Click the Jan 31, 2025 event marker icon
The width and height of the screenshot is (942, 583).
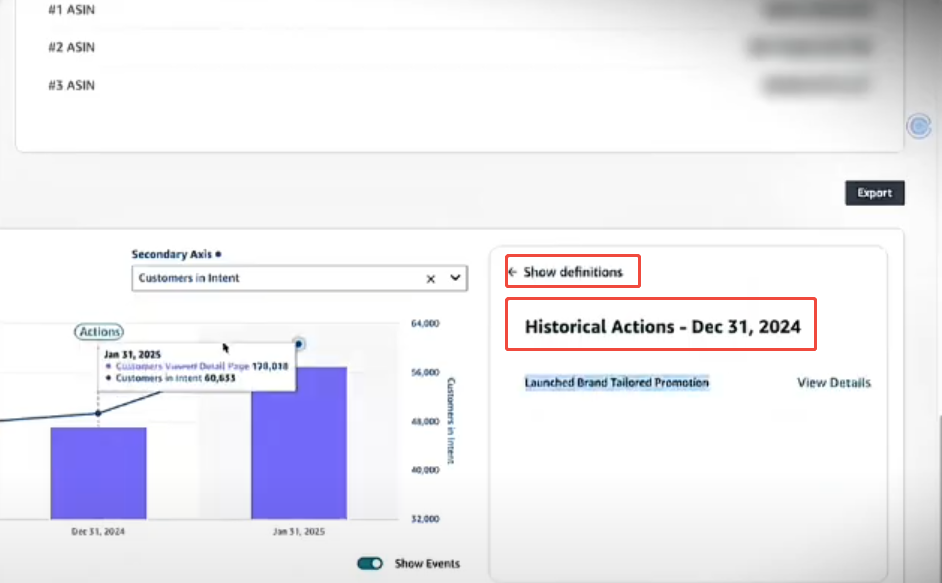(x=298, y=344)
